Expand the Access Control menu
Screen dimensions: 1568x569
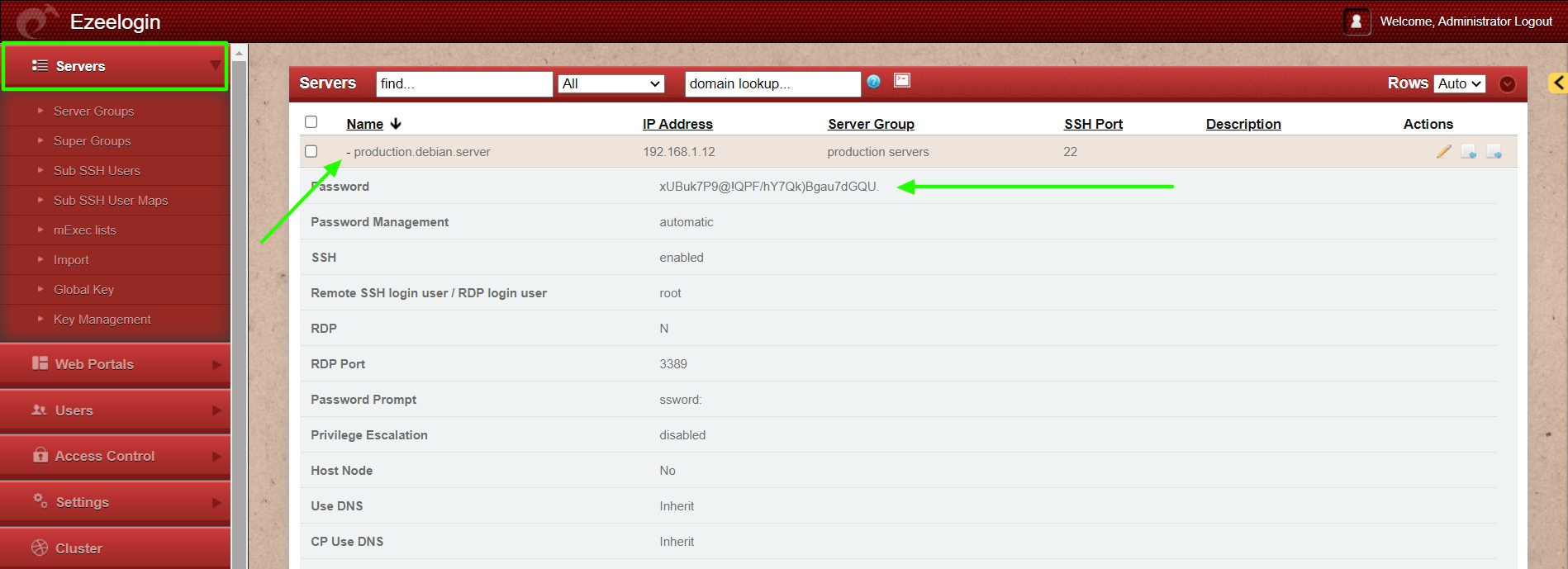[115, 456]
